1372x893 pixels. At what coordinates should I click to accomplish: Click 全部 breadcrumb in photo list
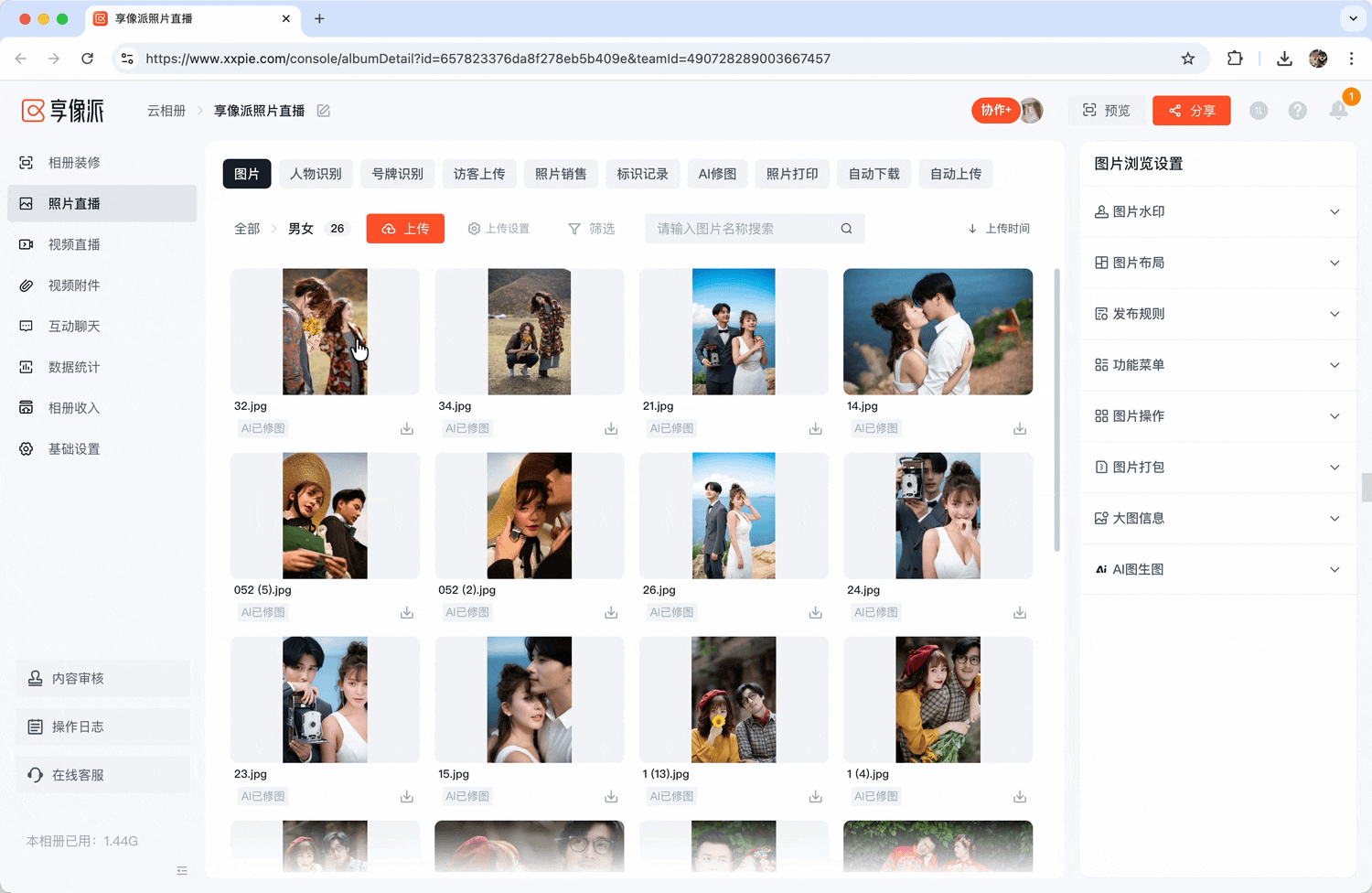coord(247,229)
